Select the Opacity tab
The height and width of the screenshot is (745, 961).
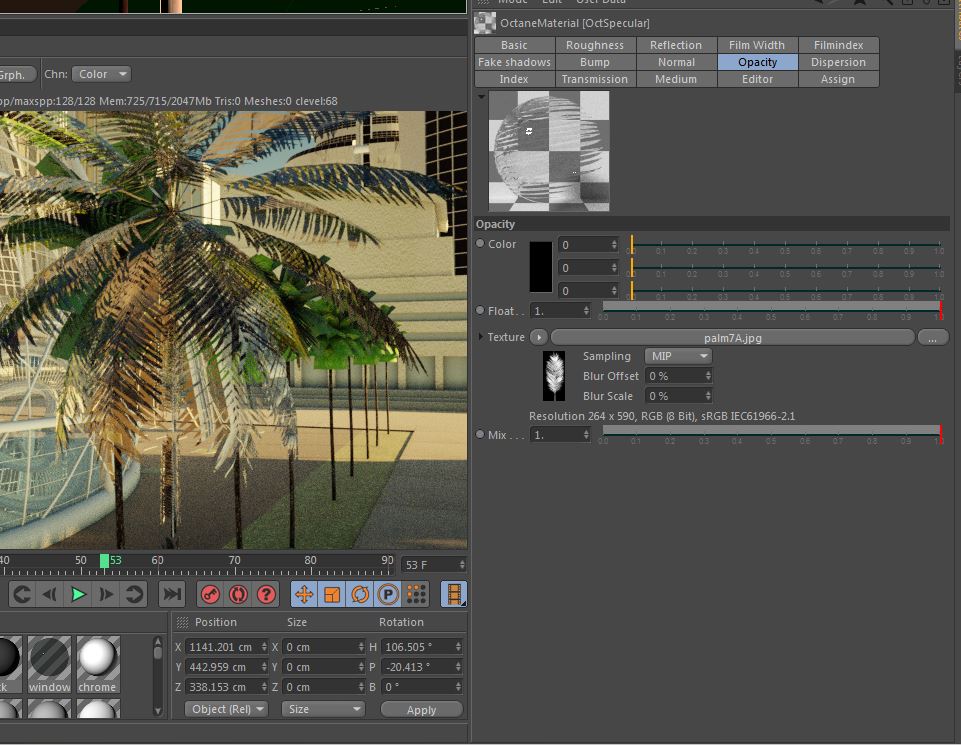757,62
